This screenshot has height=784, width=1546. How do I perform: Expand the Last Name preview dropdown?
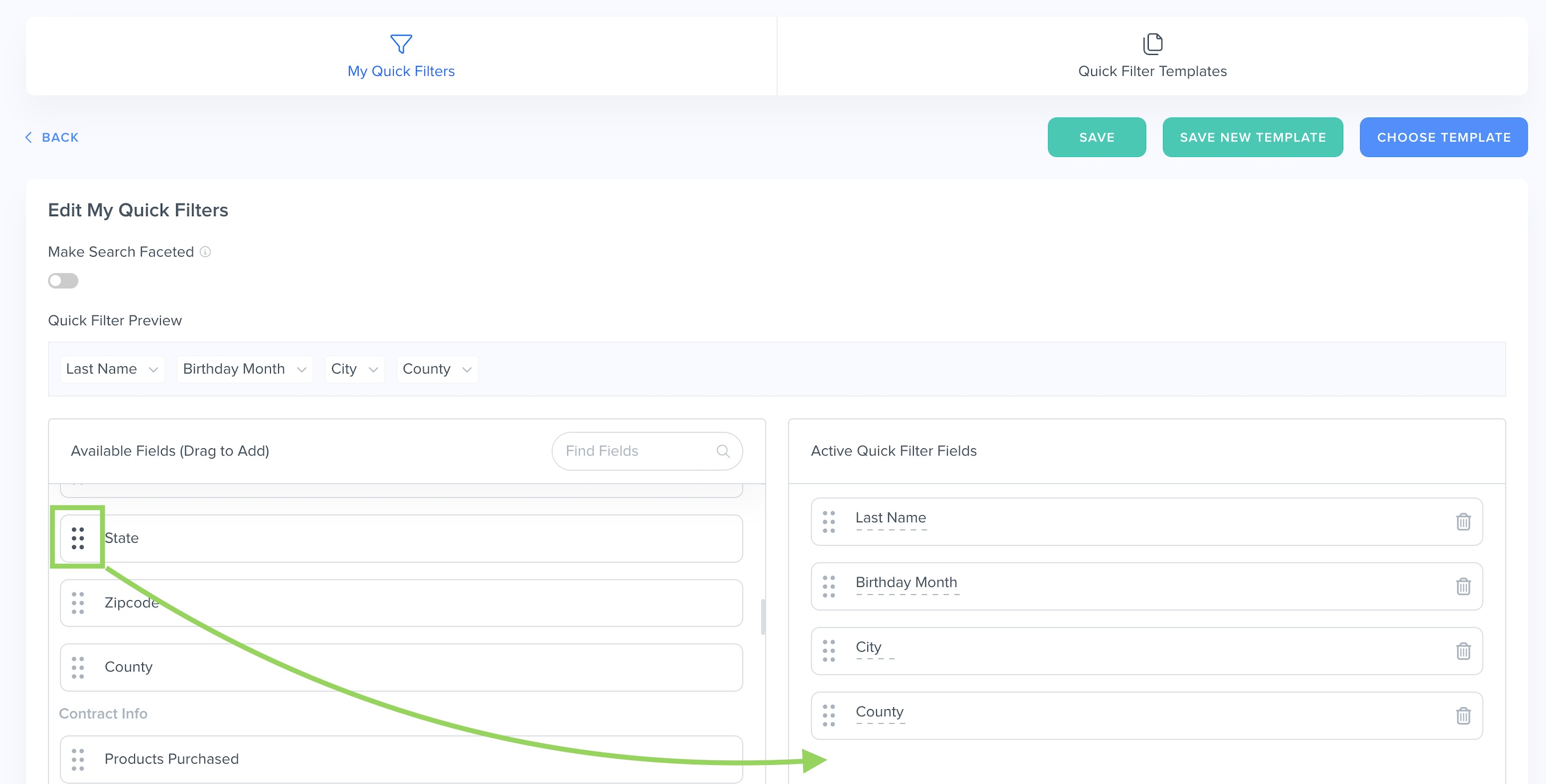click(112, 369)
